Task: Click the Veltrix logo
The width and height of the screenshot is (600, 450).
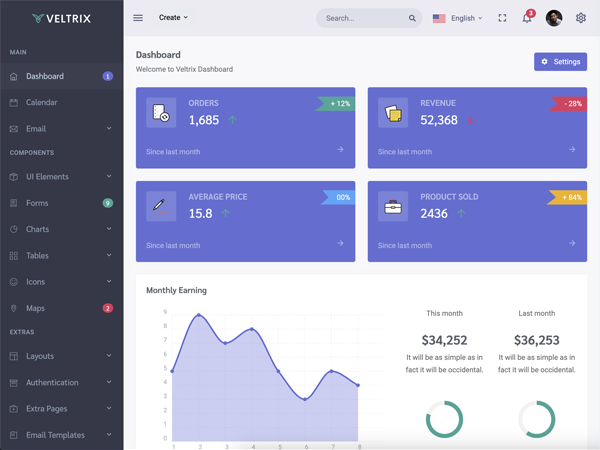Action: 62,18
